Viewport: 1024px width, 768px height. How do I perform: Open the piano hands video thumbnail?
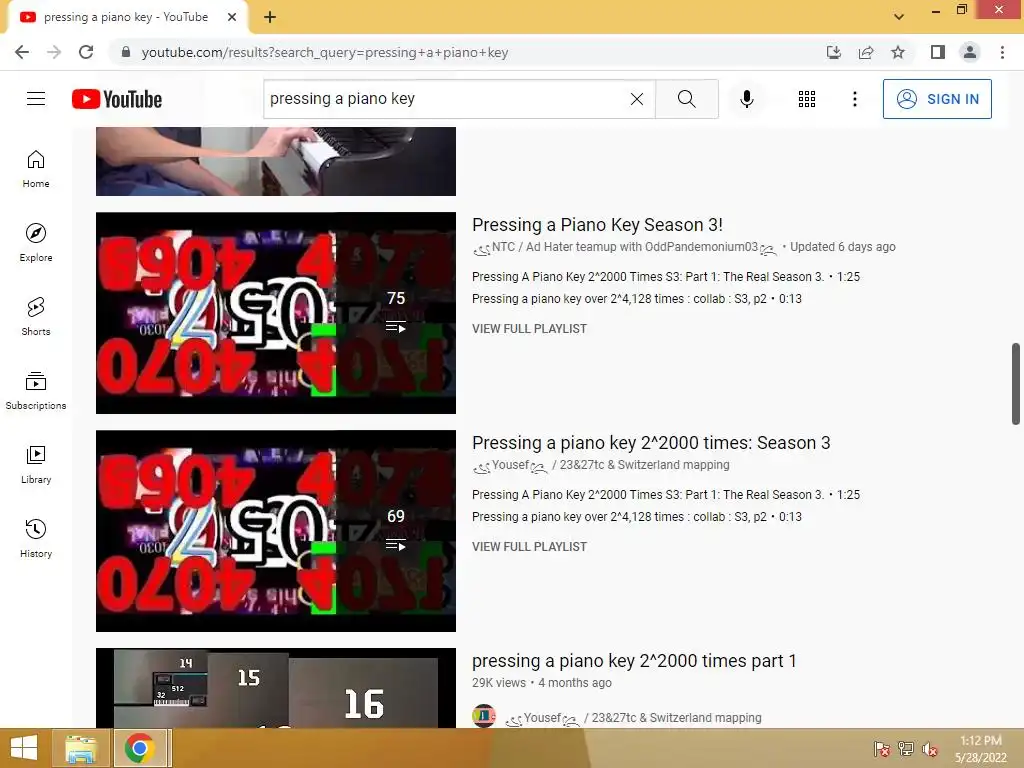click(276, 161)
